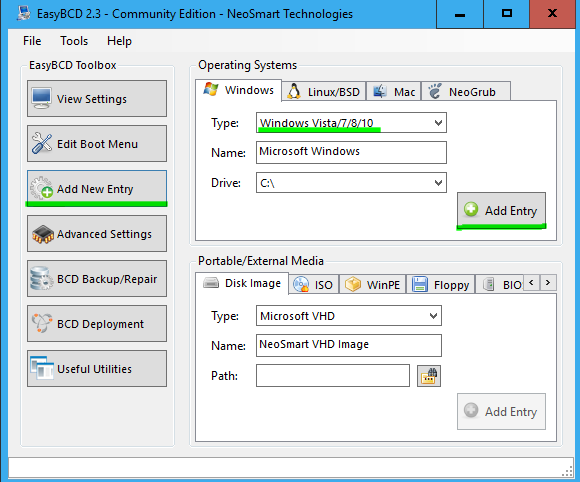Viewport: 580px width, 482px height.
Task: Click the Path input field
Action: [333, 375]
